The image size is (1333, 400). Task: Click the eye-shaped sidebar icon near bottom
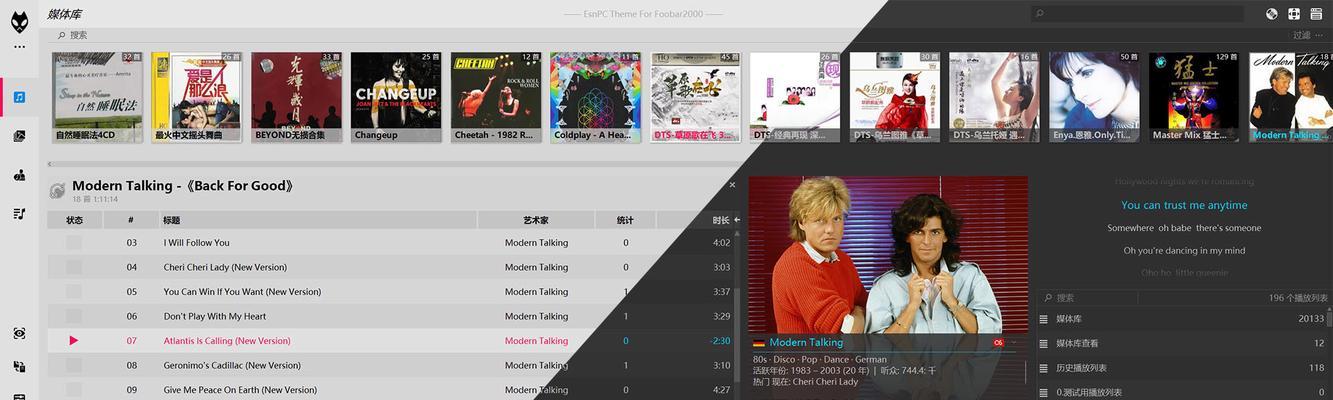pos(19,333)
